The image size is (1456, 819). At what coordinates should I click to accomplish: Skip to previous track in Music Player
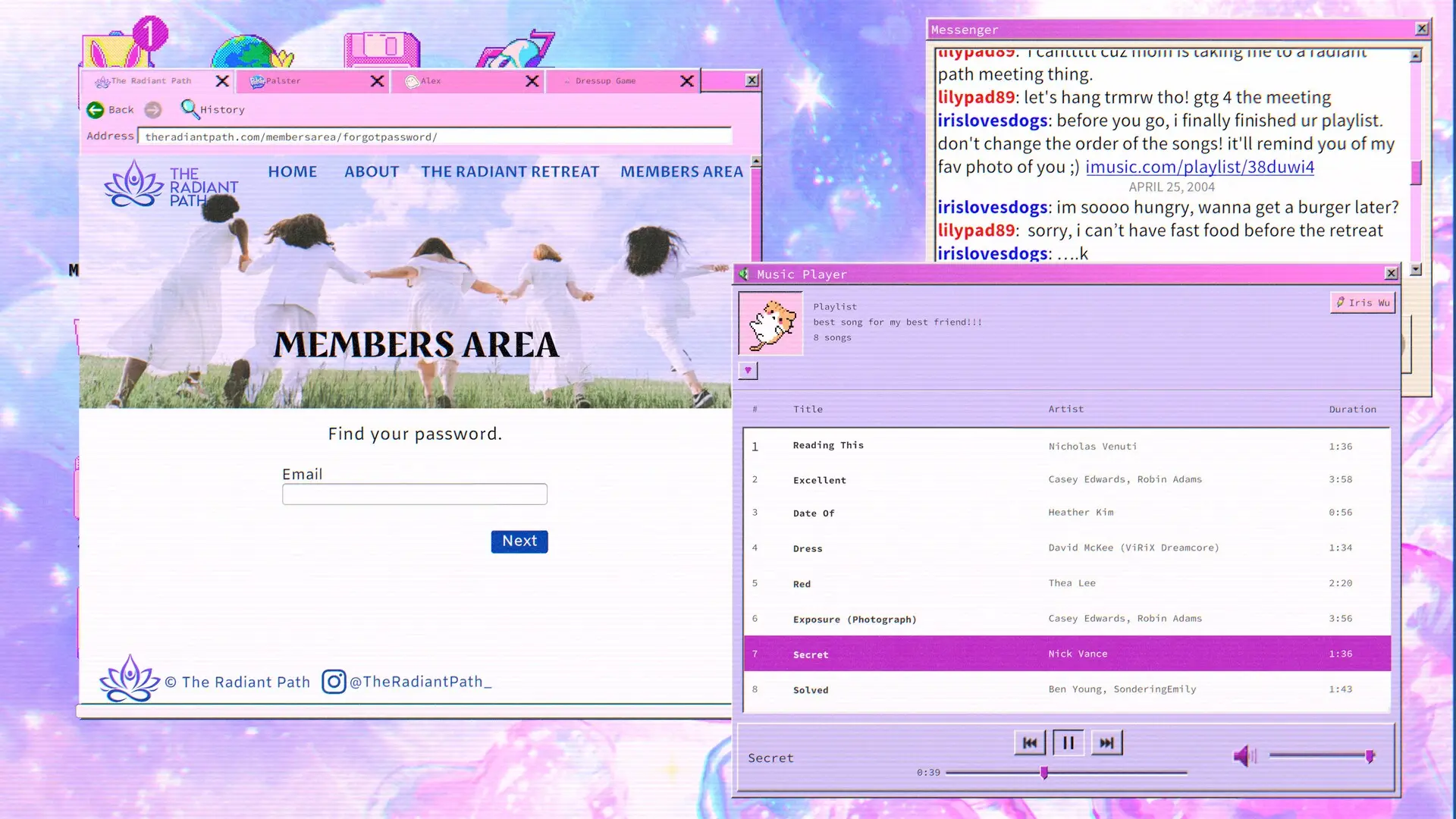point(1030,743)
